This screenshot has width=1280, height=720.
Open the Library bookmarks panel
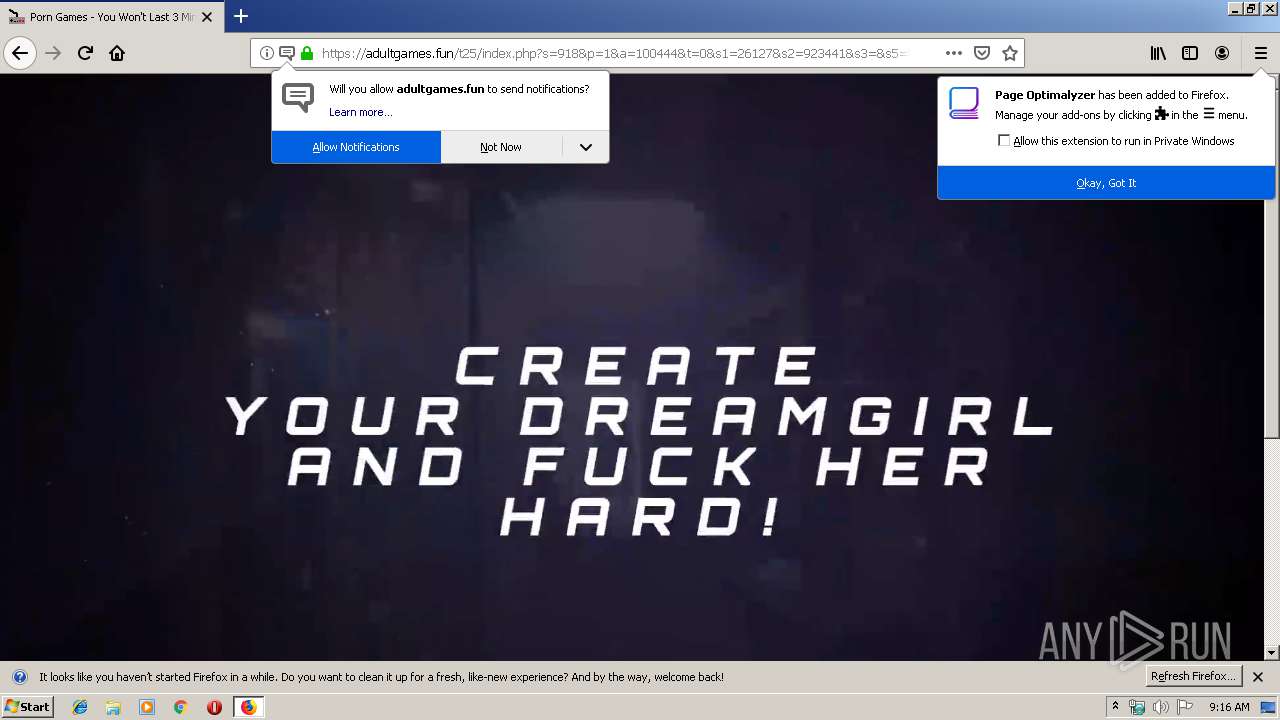1158,53
